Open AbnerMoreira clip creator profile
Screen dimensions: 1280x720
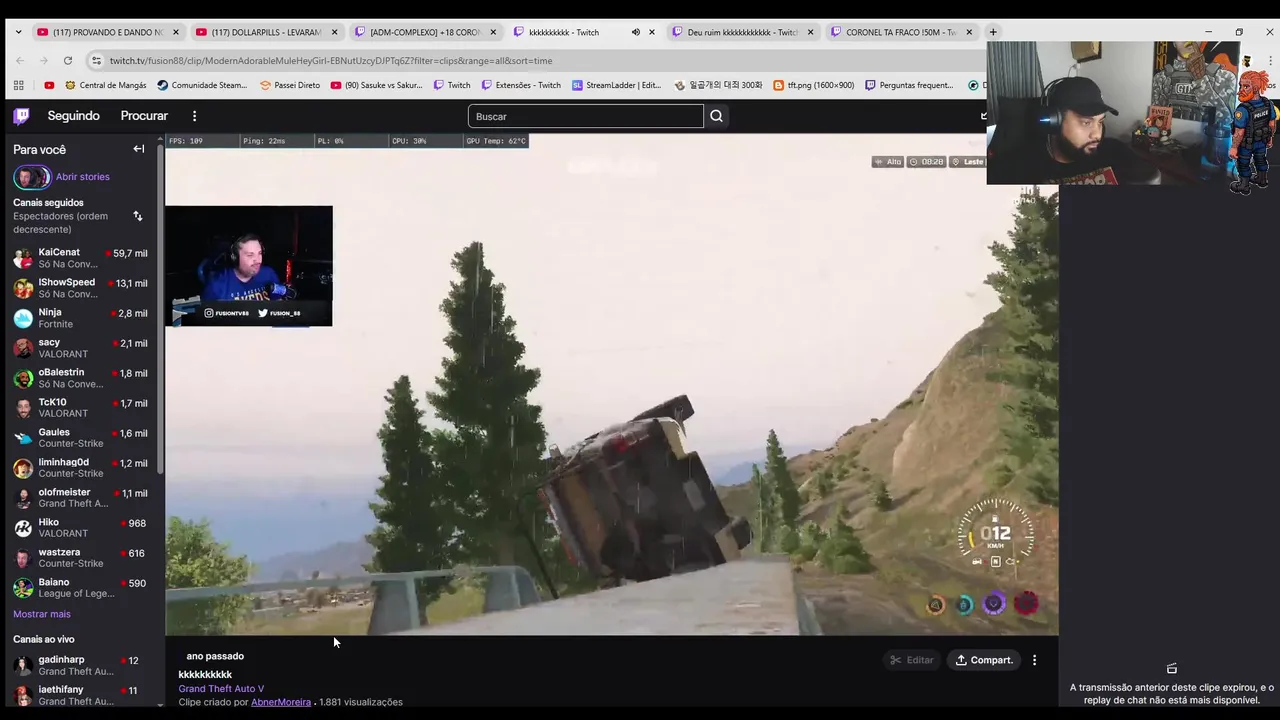[x=281, y=702]
